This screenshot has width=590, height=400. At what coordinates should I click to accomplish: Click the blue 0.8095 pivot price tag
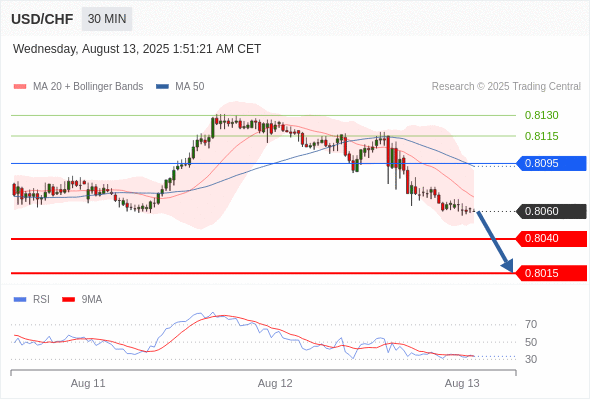tap(551, 163)
